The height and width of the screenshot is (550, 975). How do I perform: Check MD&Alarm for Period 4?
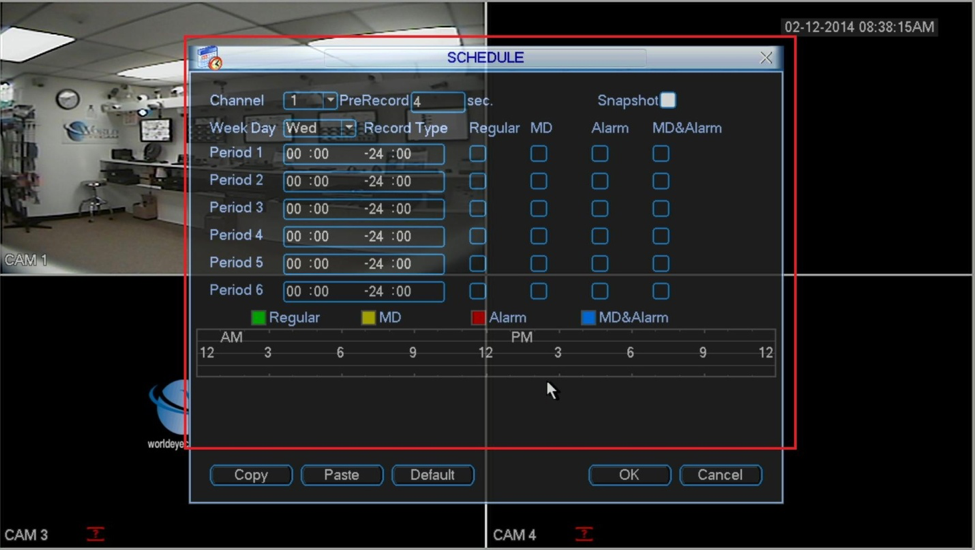[x=660, y=236]
